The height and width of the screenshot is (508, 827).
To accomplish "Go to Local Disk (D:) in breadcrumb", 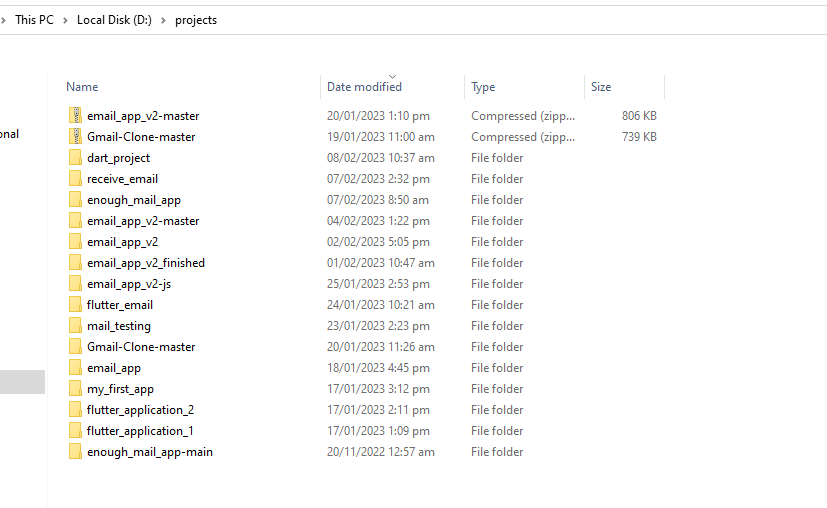I will pos(114,20).
